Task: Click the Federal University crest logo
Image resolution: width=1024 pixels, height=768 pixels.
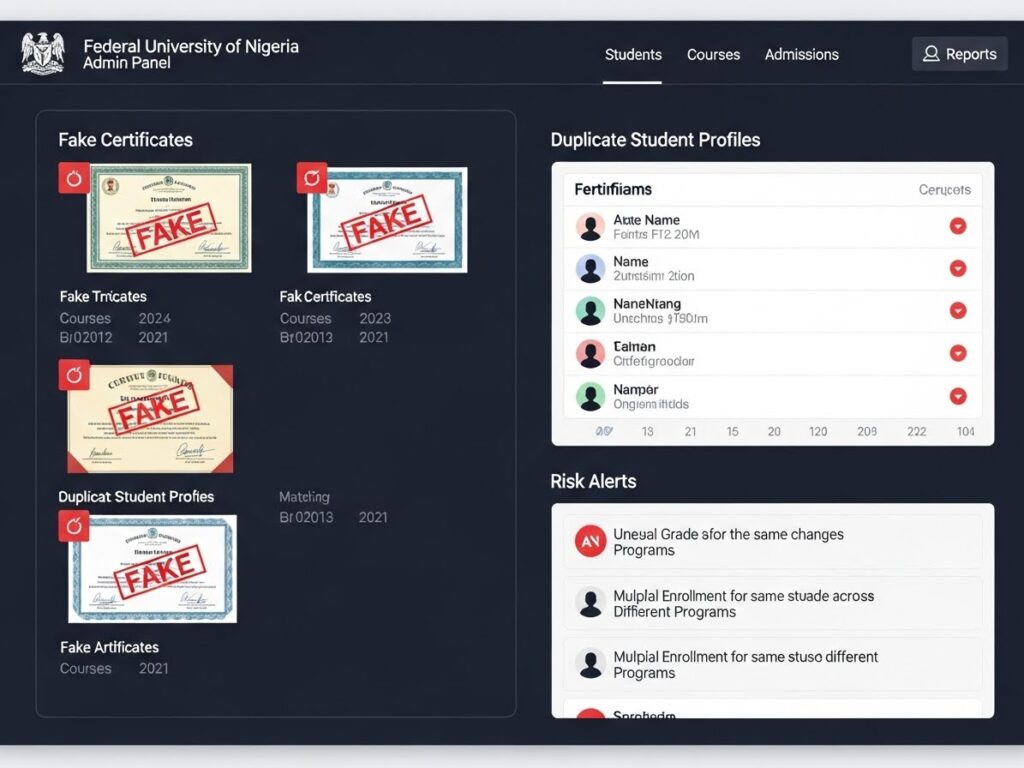Action: tap(40, 53)
